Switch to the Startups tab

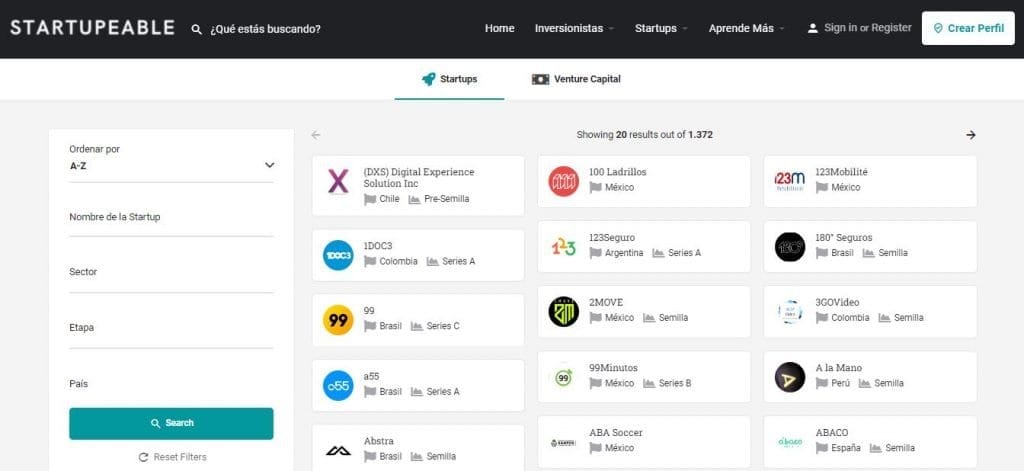click(449, 79)
